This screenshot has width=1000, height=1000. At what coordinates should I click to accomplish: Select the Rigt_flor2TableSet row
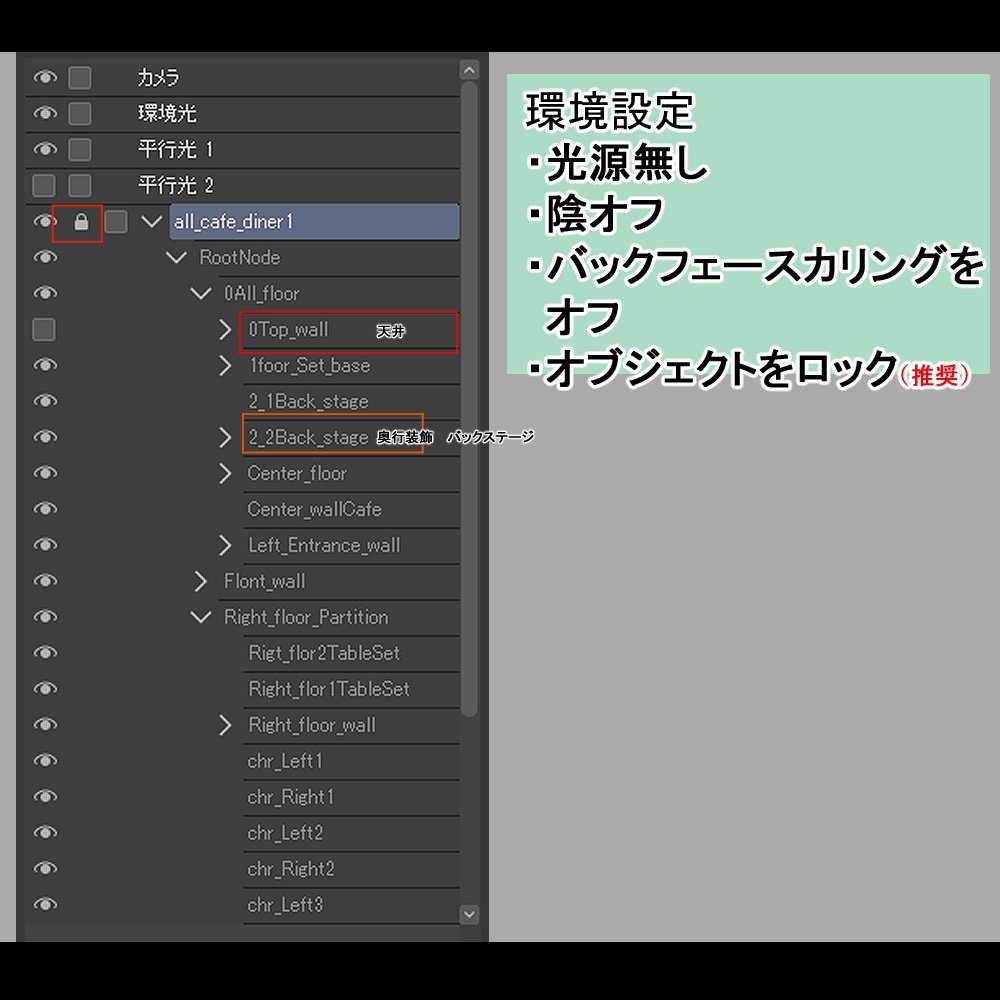tap(351, 653)
